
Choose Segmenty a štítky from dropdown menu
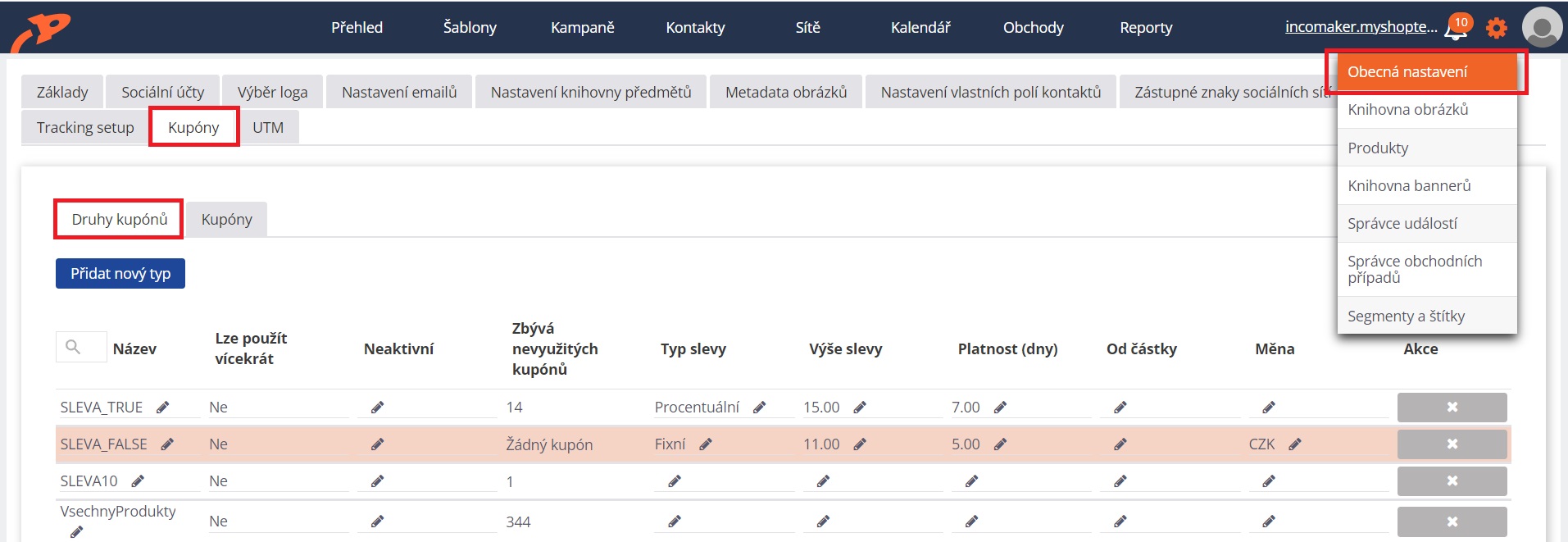coord(1427,316)
